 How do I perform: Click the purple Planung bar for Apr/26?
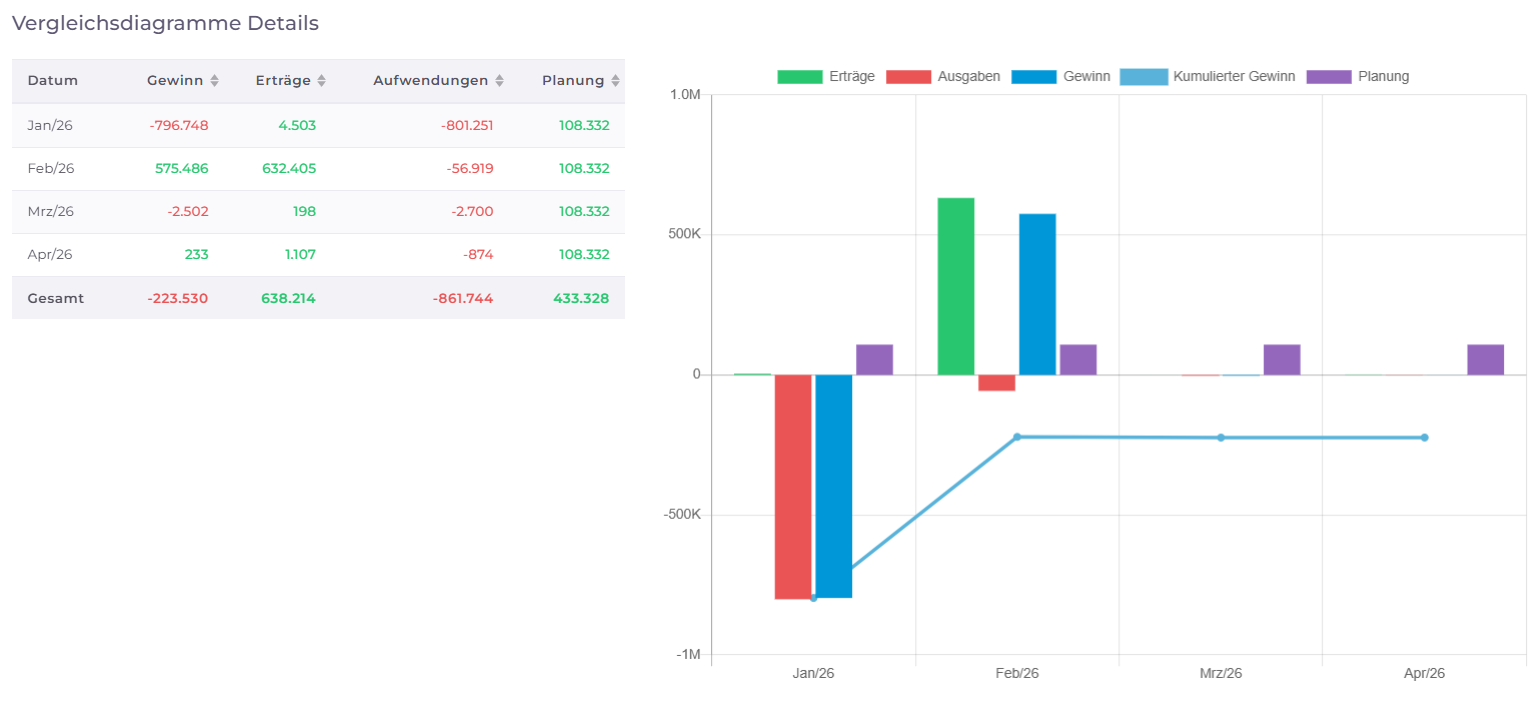tap(1486, 360)
